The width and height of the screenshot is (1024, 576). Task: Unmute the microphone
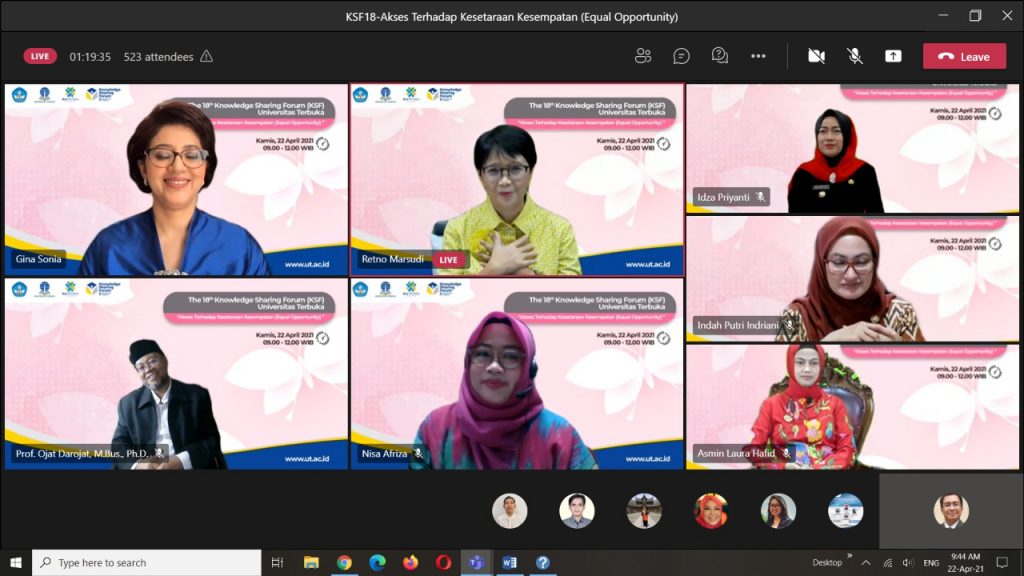(x=854, y=56)
